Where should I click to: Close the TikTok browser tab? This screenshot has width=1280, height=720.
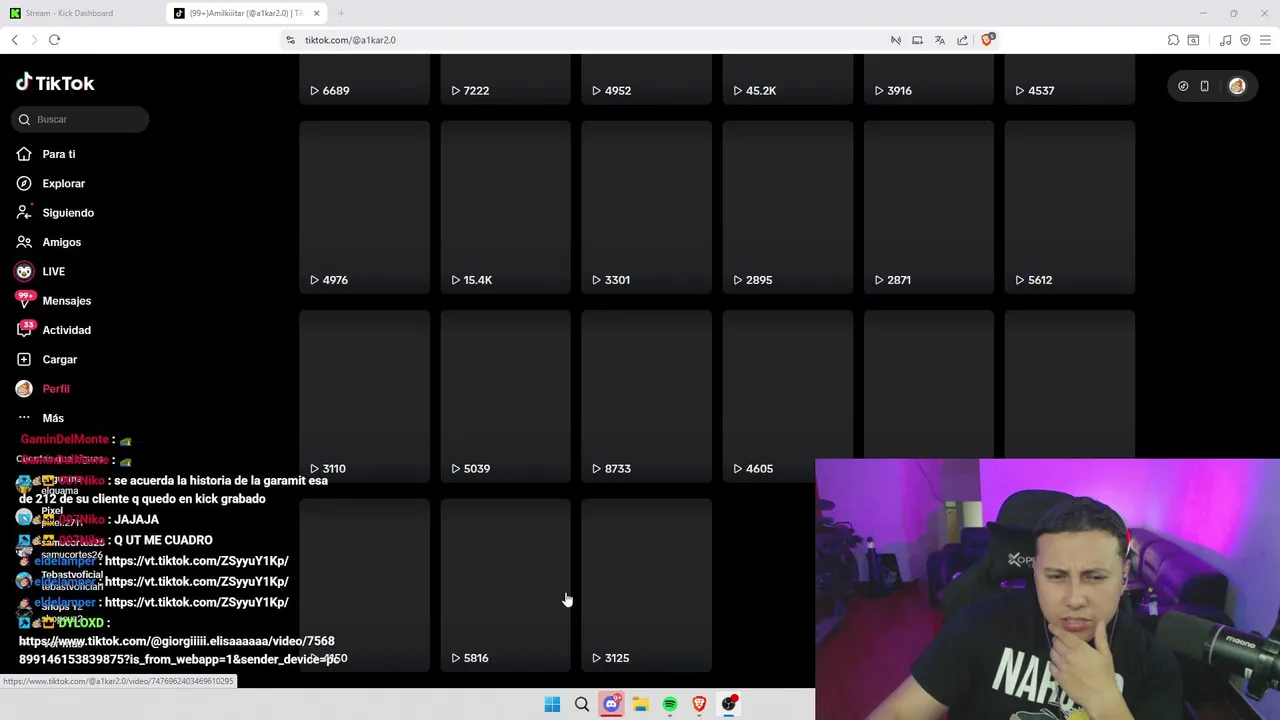click(x=317, y=13)
